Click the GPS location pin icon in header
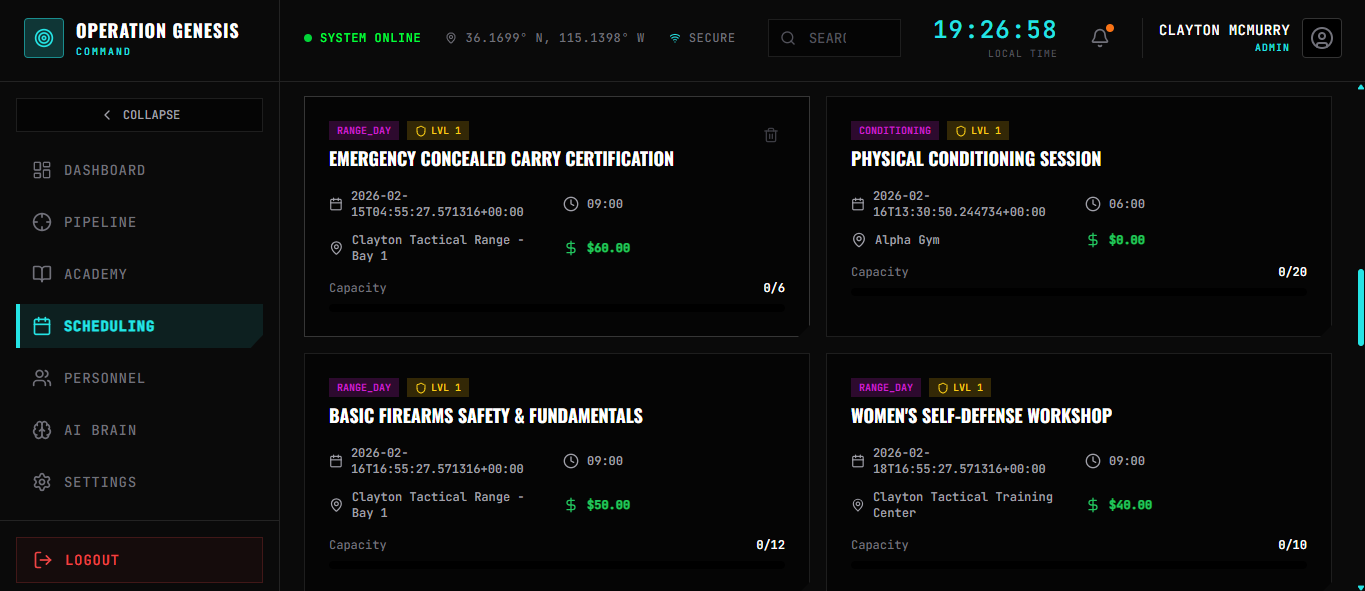Image resolution: width=1365 pixels, height=591 pixels. (451, 38)
